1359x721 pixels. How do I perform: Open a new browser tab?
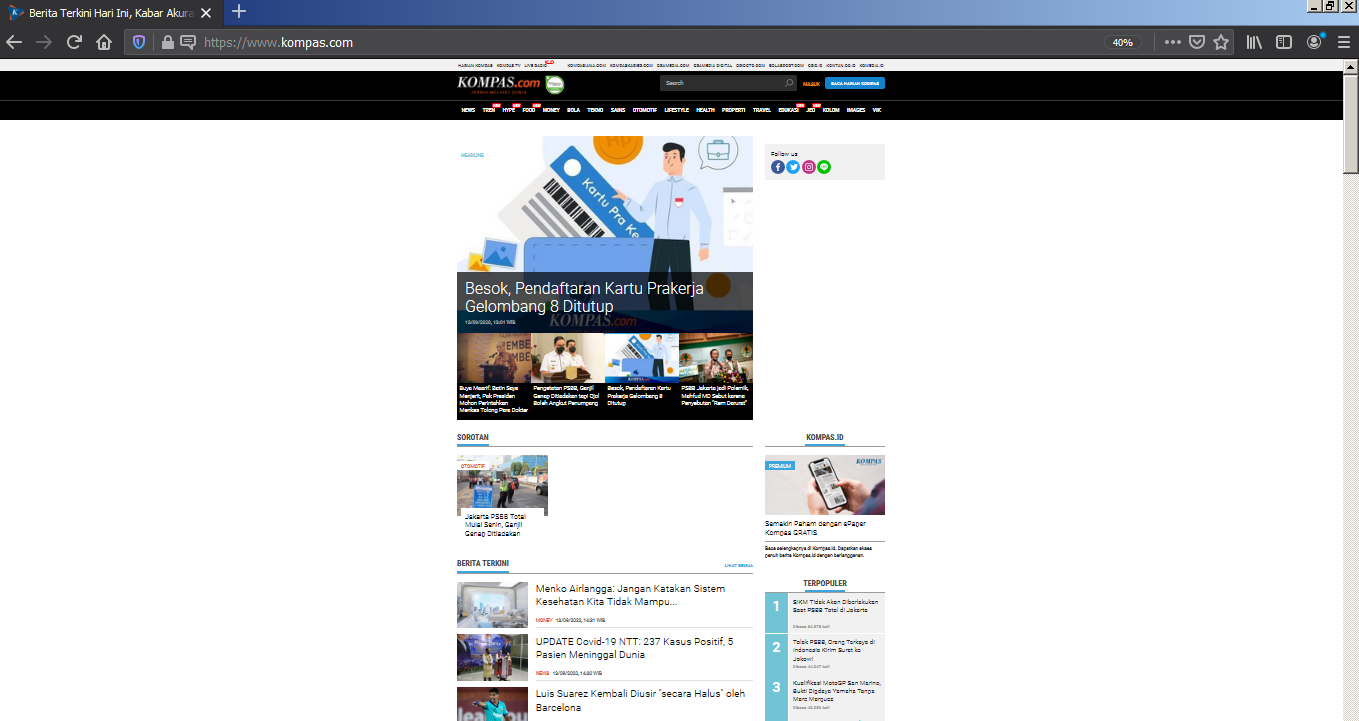[x=239, y=12]
